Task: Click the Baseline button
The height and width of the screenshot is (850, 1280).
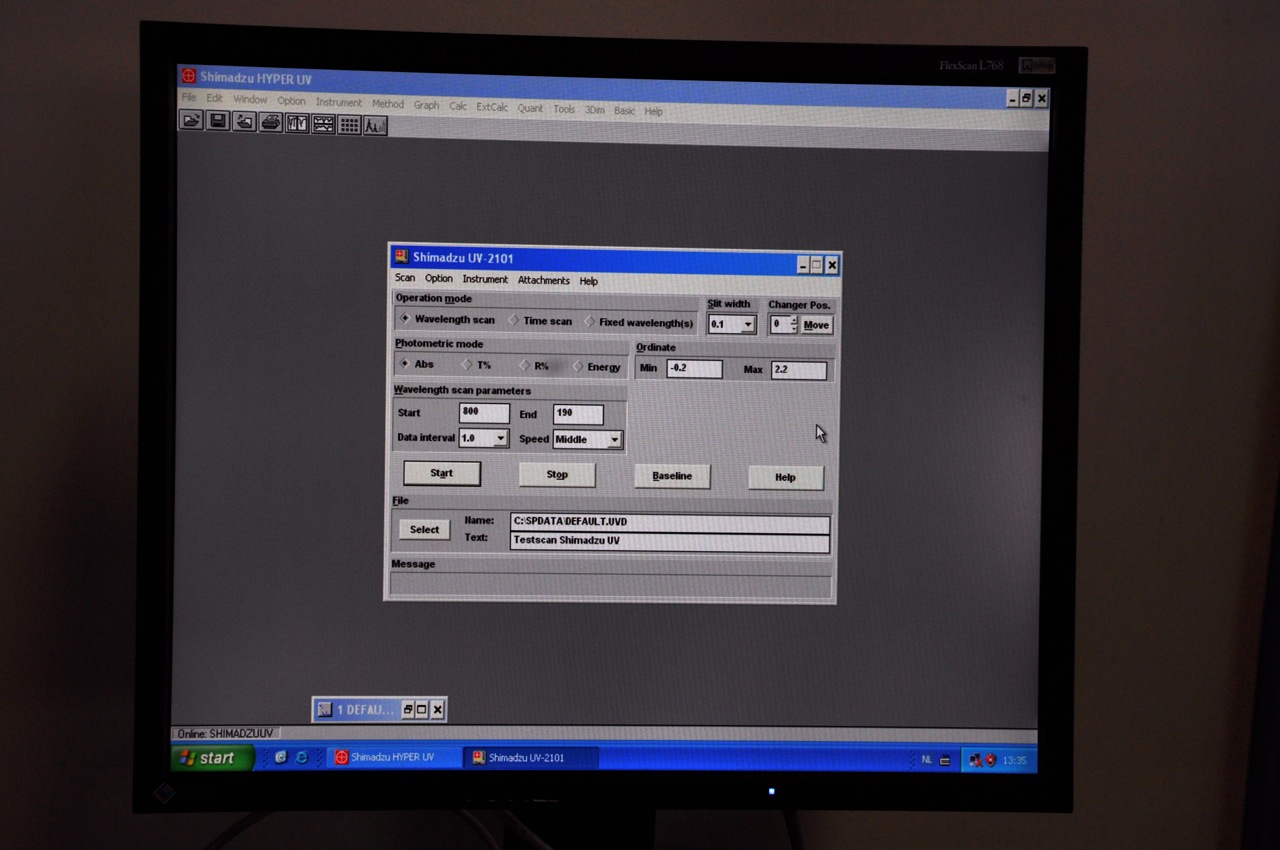Action: coord(672,476)
